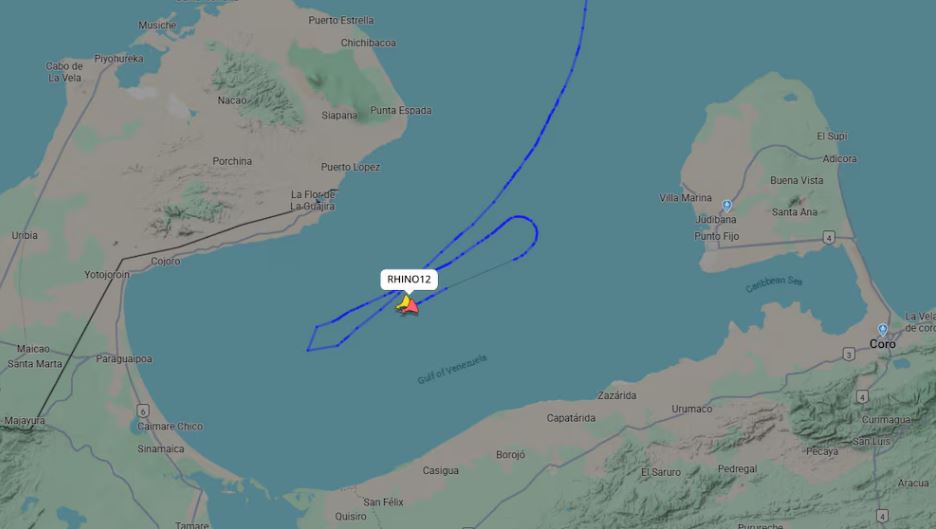Click the Urumaco town label
936x529 pixels.
691,409
